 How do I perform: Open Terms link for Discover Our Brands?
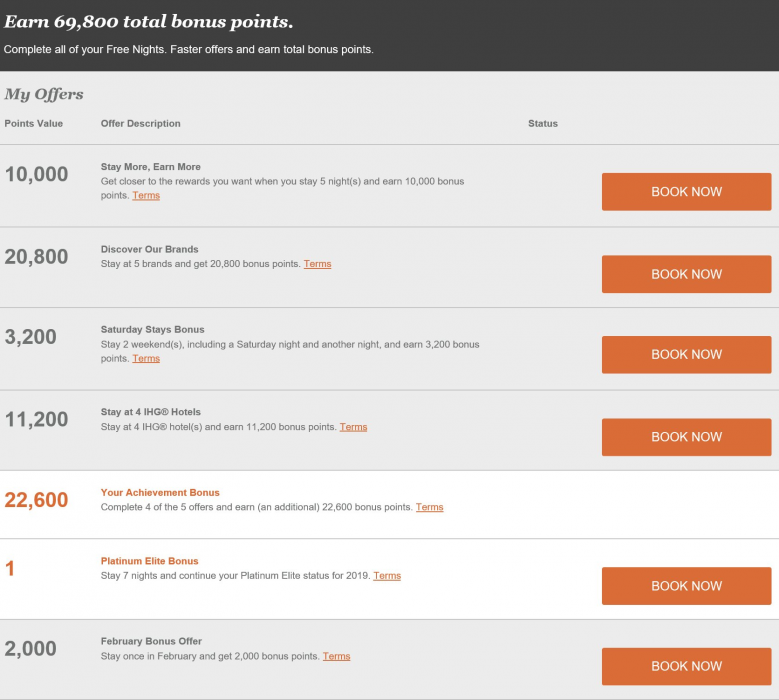tap(317, 264)
